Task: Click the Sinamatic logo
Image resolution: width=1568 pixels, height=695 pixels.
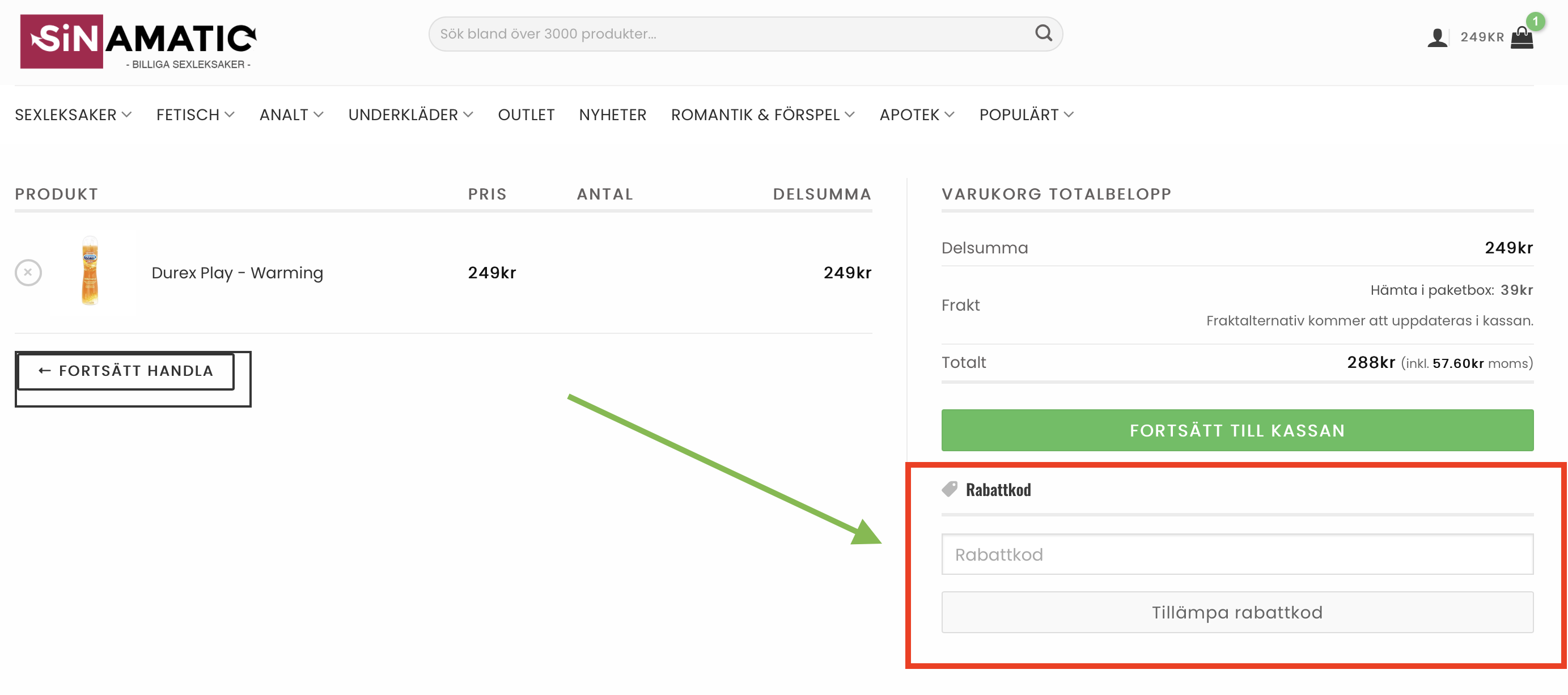Action: click(x=138, y=41)
